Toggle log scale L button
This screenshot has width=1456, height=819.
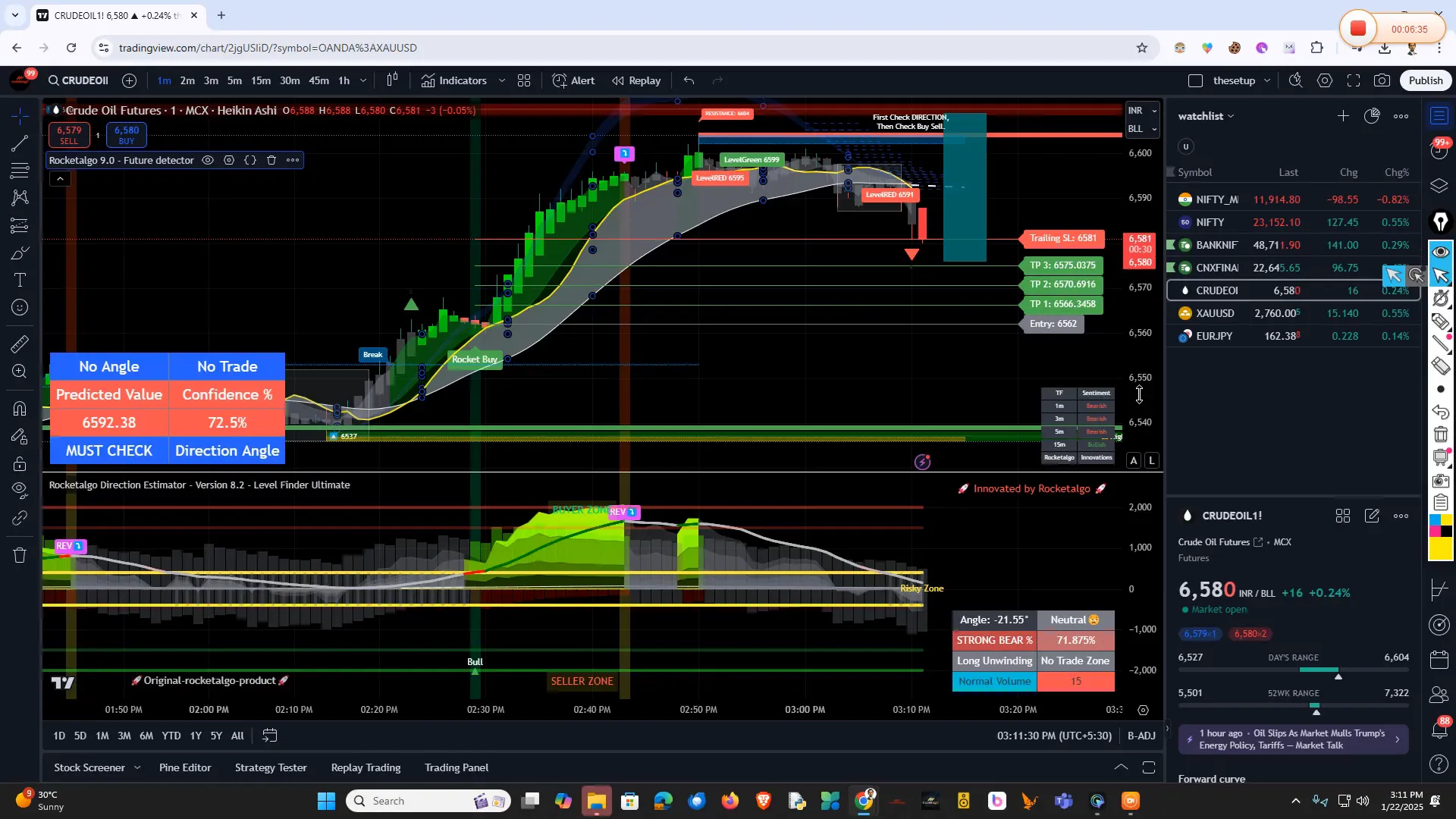1152,460
